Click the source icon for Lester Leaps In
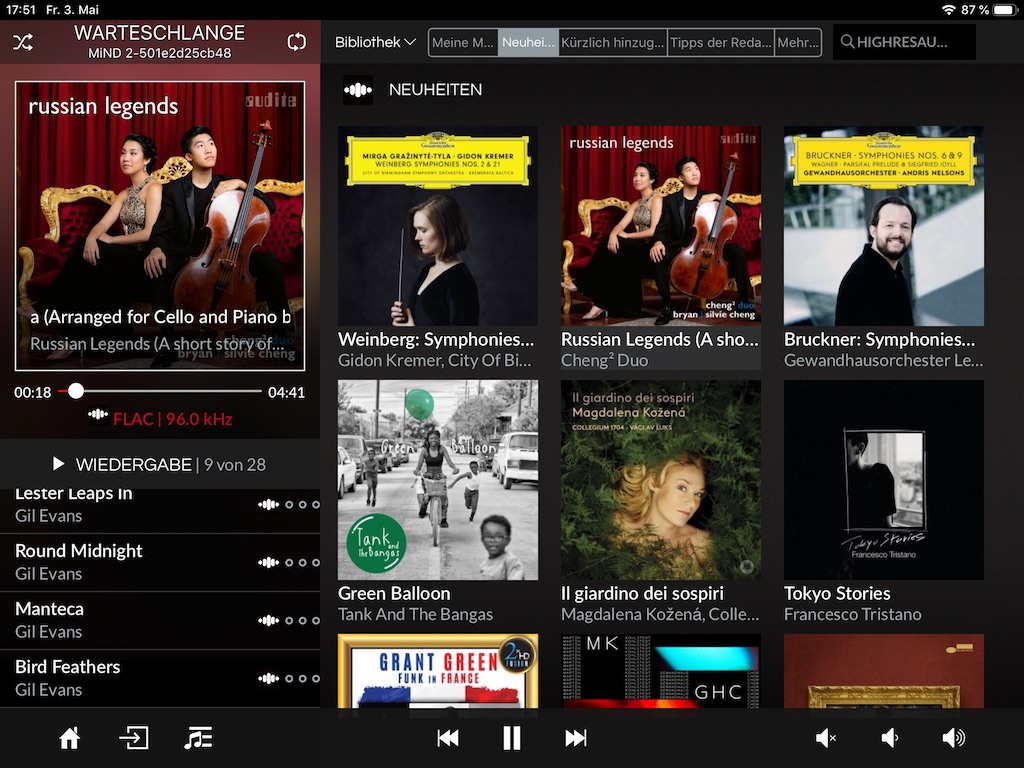1024x768 pixels. pos(268,504)
